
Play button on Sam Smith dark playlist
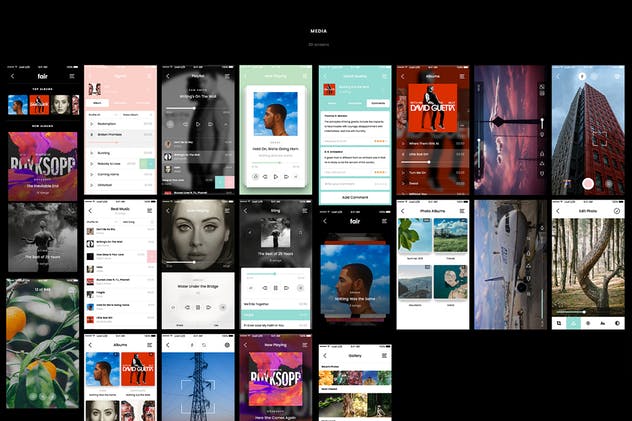(x=198, y=124)
